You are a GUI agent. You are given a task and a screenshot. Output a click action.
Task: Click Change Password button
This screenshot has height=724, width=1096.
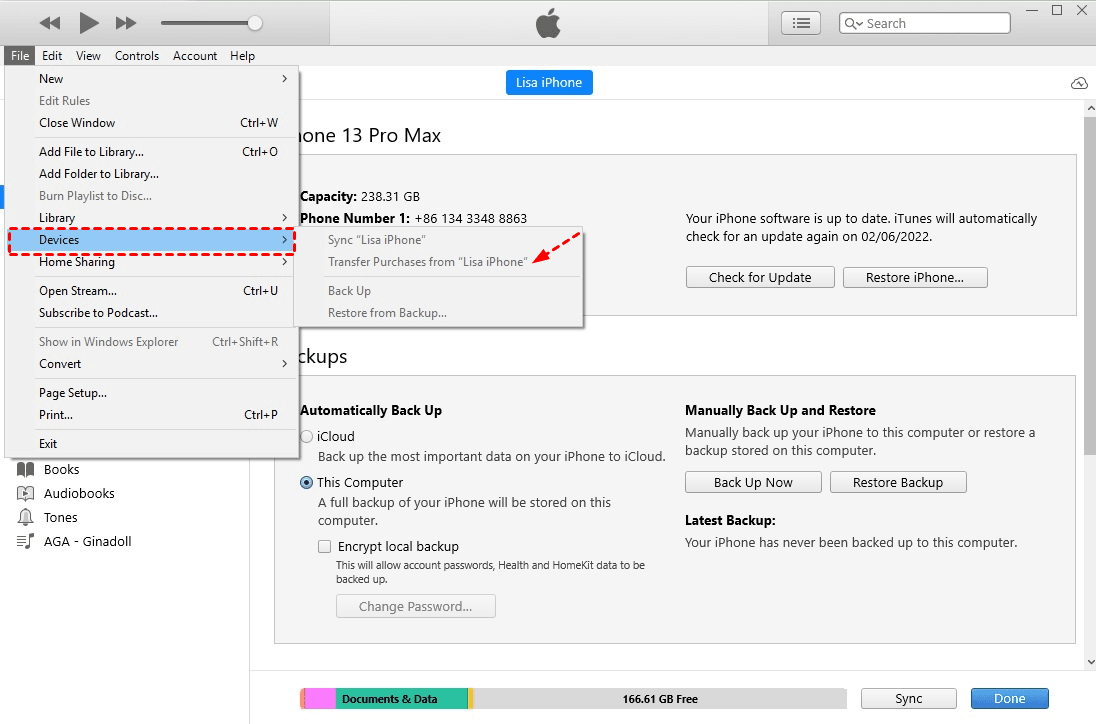[416, 607]
